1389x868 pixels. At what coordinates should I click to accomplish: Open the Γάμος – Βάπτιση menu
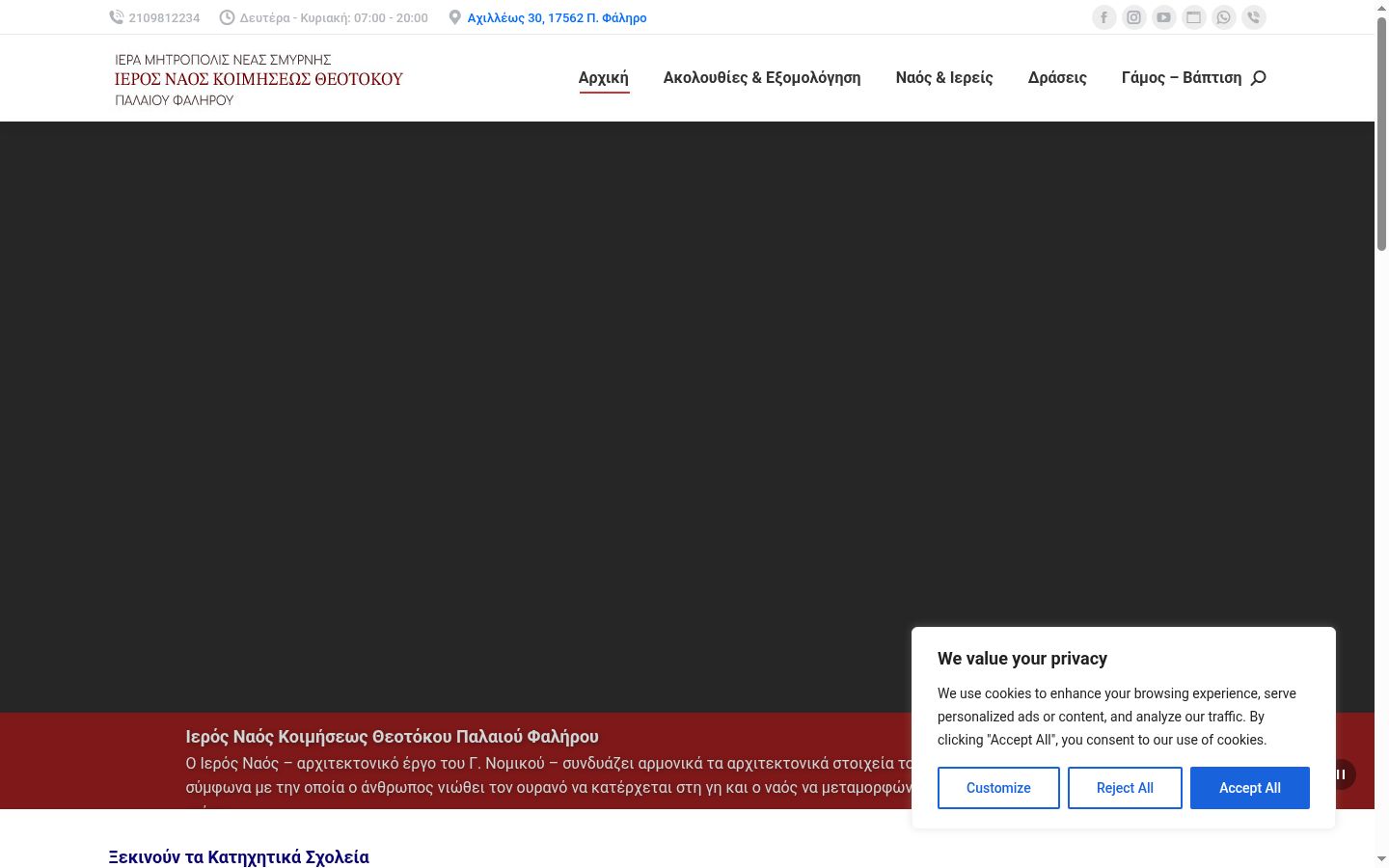(1182, 78)
